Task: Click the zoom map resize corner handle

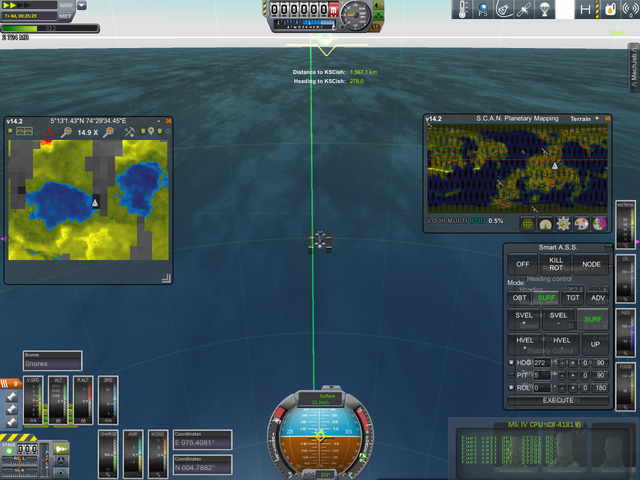Action: 166,278
